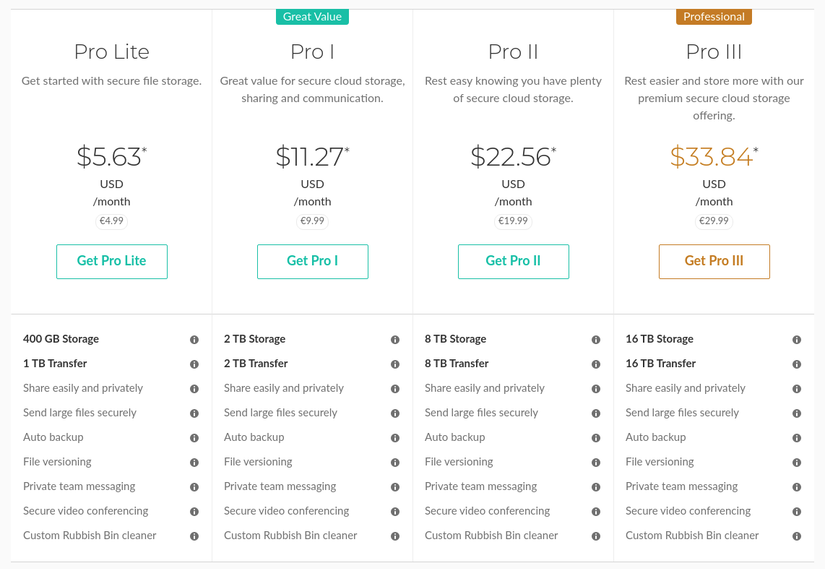Click the orange Professional label

coord(714,16)
